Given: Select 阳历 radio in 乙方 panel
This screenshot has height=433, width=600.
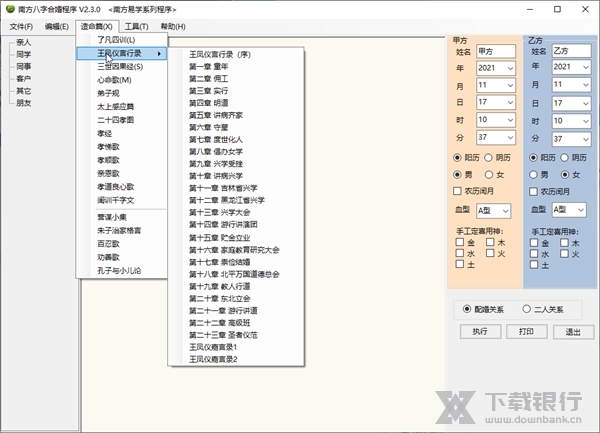Looking at the screenshot, I should point(533,158).
